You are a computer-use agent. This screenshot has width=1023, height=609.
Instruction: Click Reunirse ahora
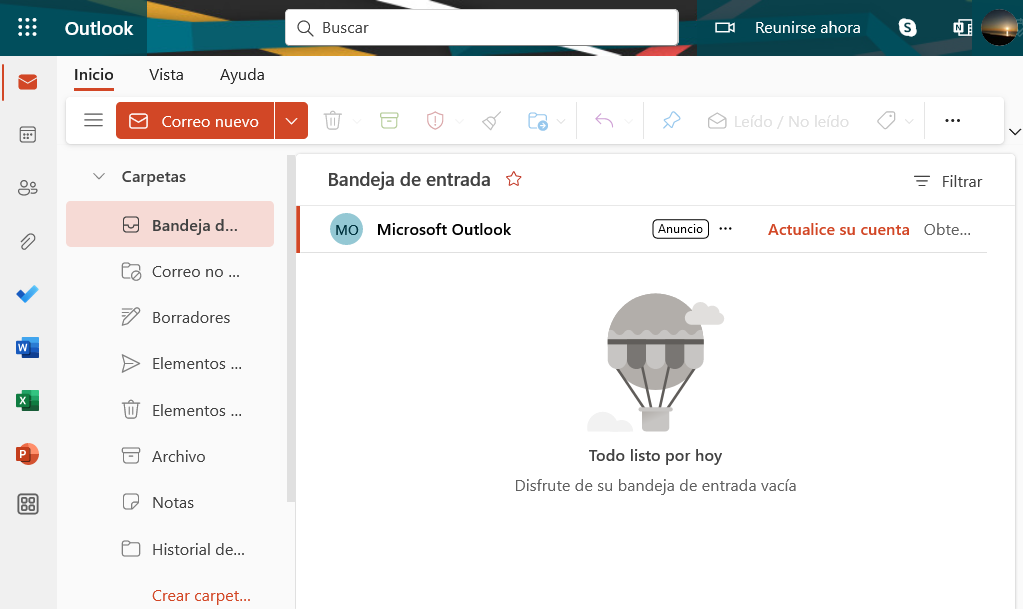coord(807,27)
